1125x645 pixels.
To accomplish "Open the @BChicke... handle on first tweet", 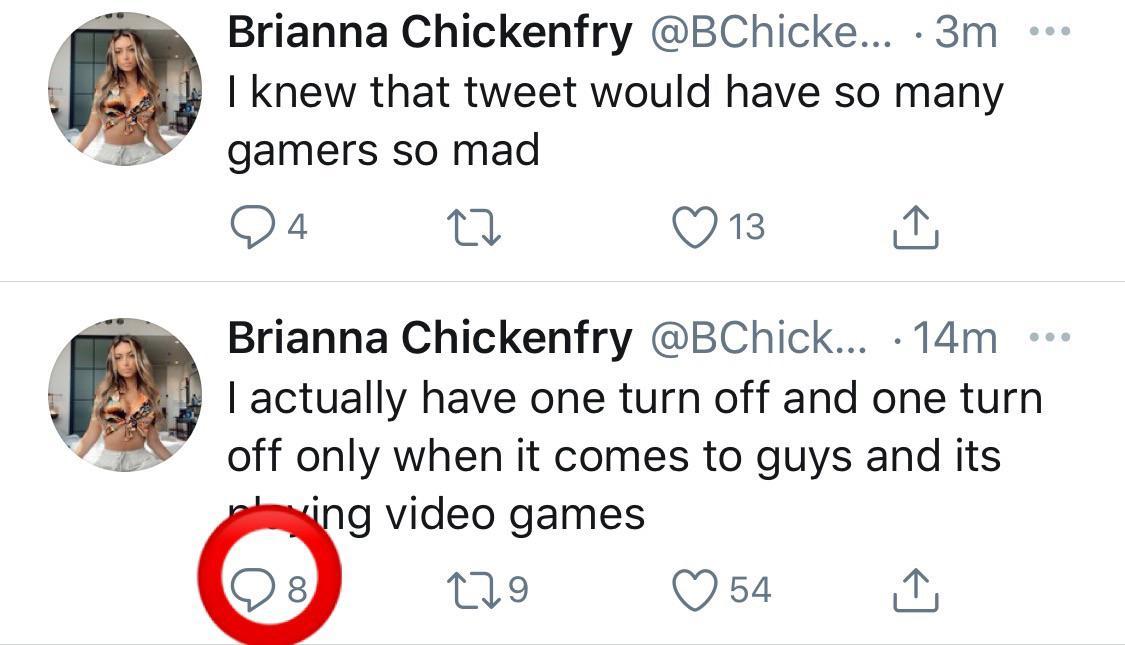I will click(x=771, y=34).
